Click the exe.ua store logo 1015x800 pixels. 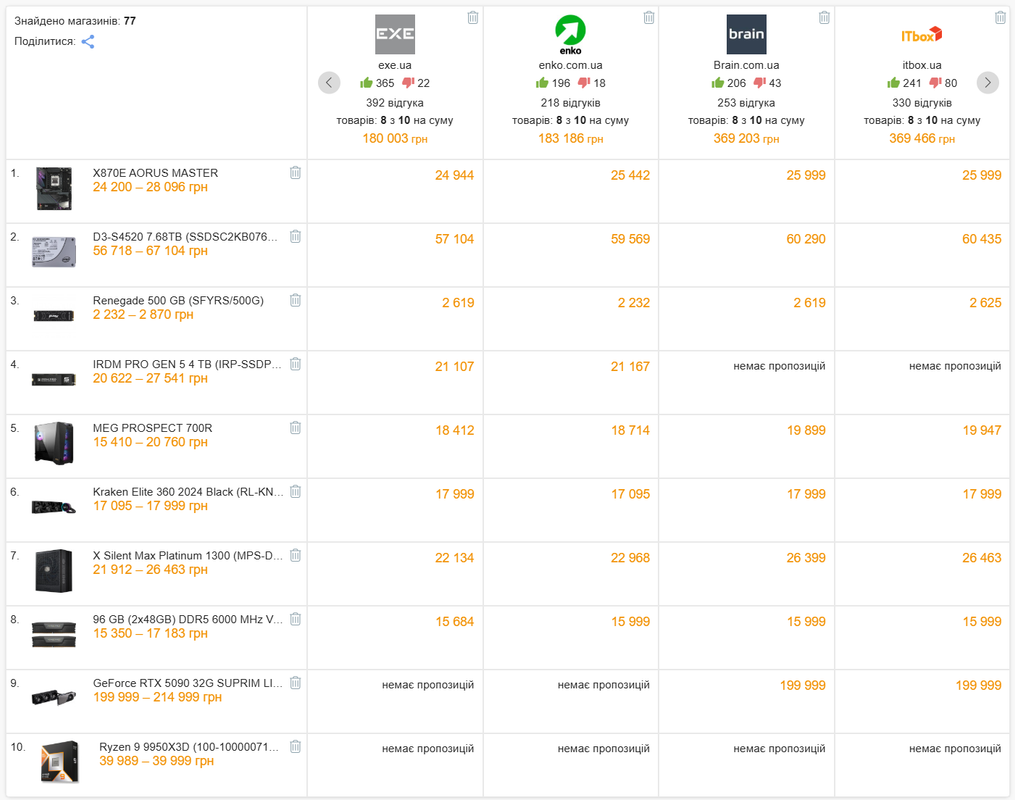pyautogui.click(x=395, y=34)
